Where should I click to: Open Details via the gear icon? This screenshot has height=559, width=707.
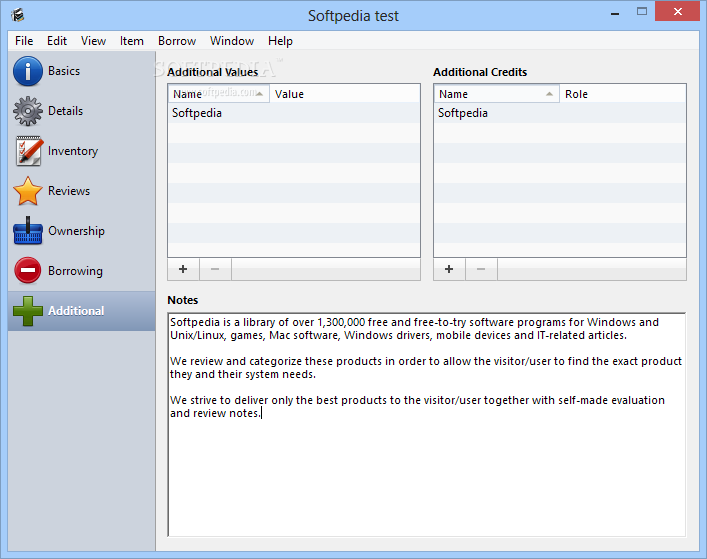click(x=28, y=111)
